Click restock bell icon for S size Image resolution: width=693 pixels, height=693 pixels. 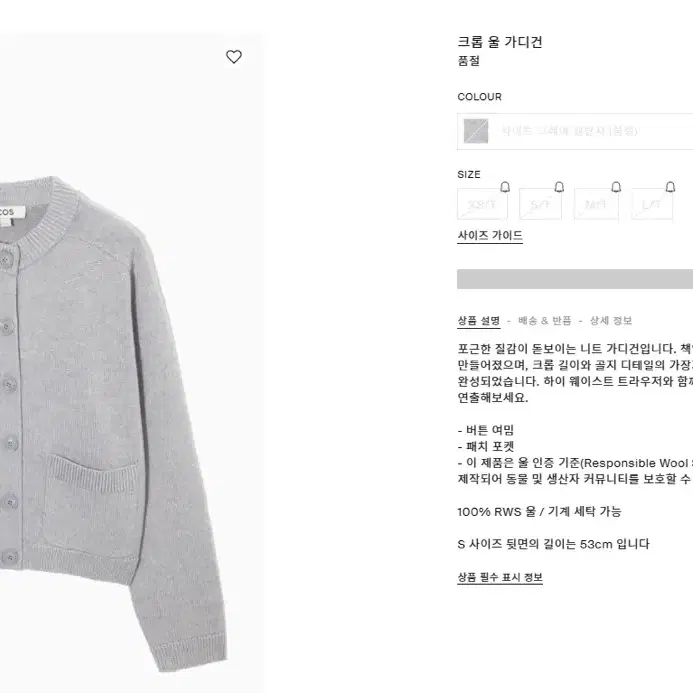tap(559, 187)
